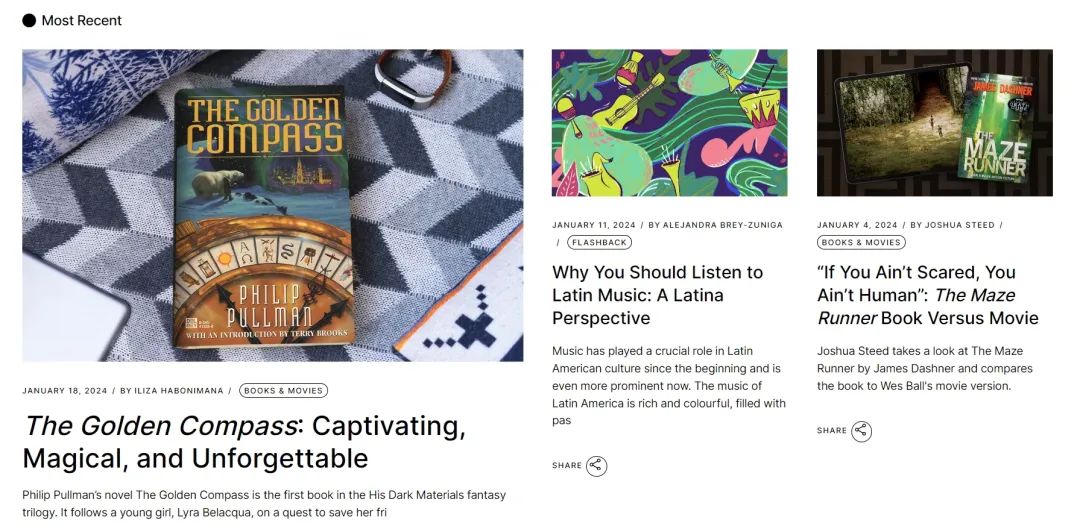Click the January 4, 2024 date
This screenshot has width=1080, height=526.
[857, 225]
